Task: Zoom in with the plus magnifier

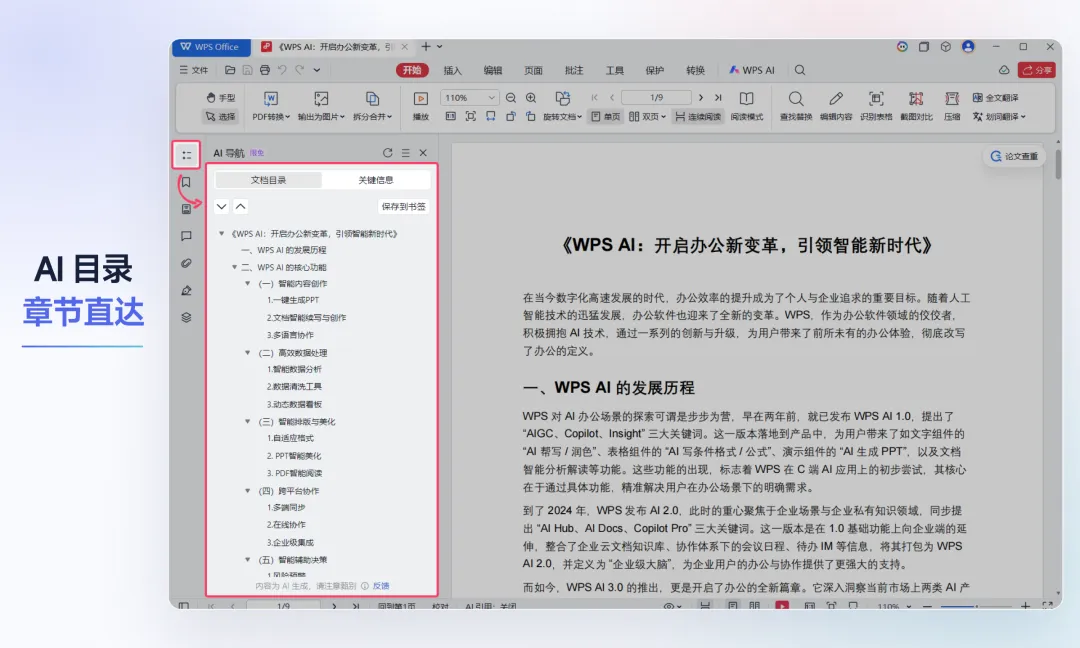Action: pyautogui.click(x=531, y=98)
